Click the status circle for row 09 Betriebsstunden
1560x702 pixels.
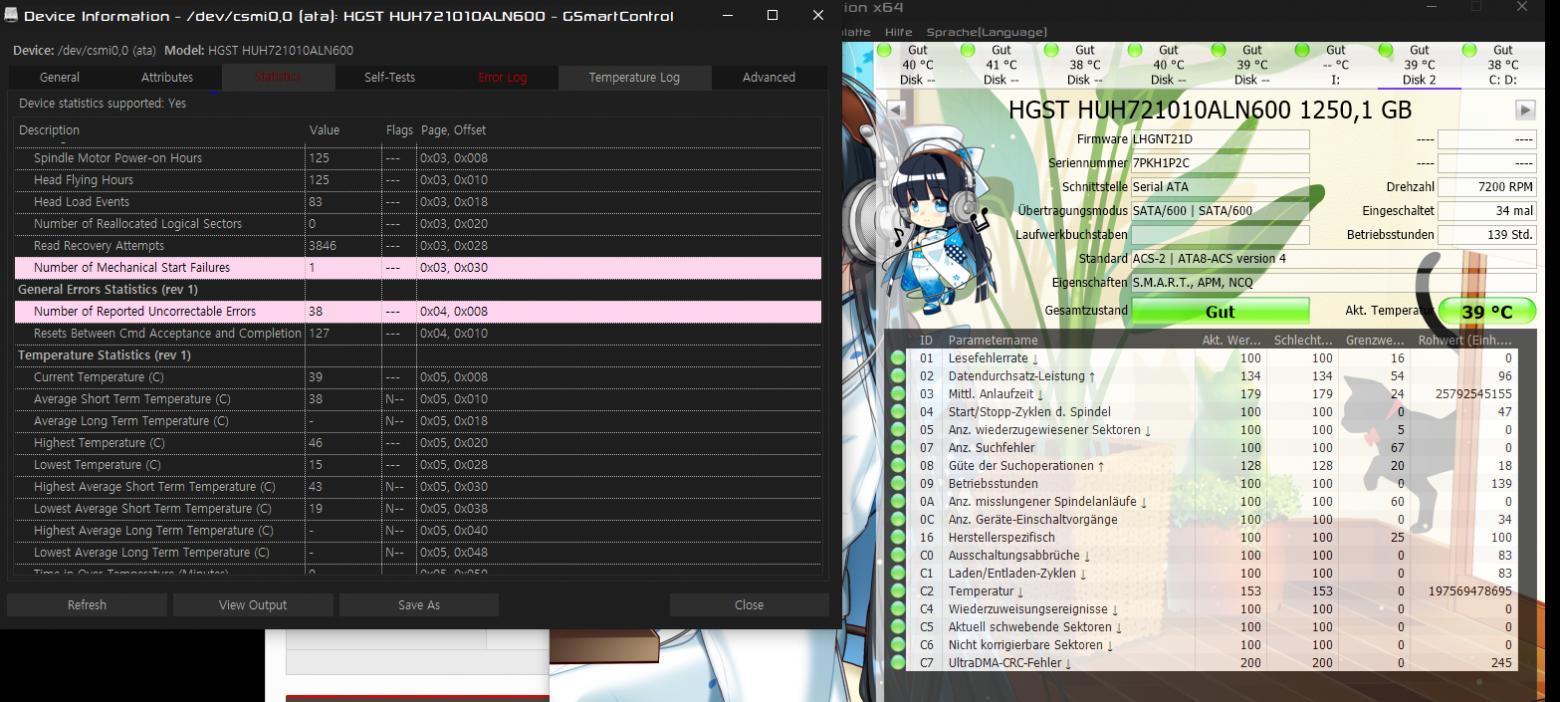pyautogui.click(x=897, y=484)
